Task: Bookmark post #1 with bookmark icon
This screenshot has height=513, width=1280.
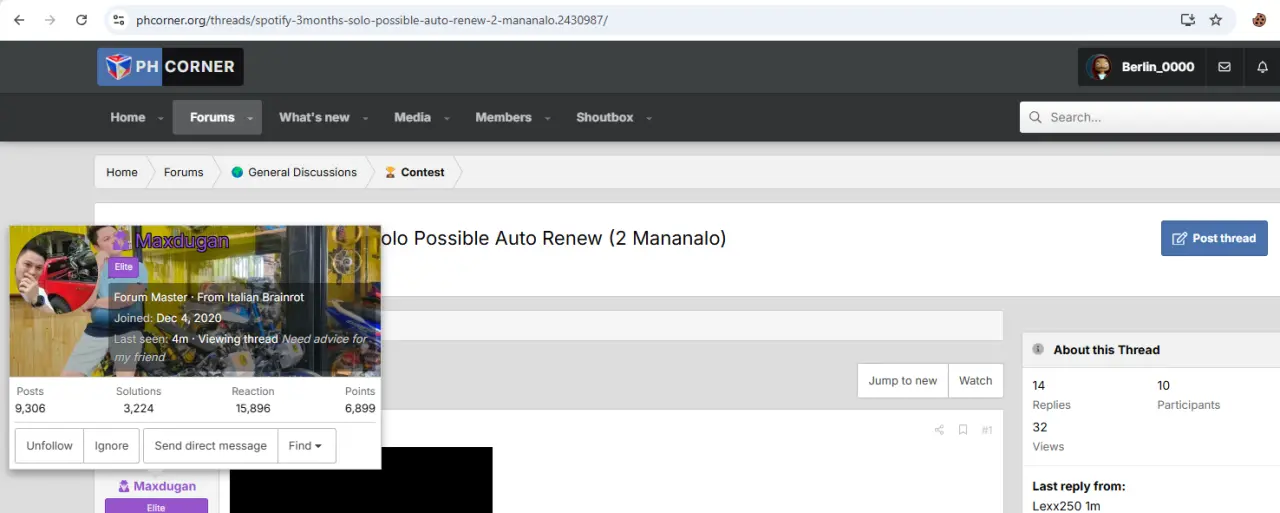Action: [x=963, y=430]
